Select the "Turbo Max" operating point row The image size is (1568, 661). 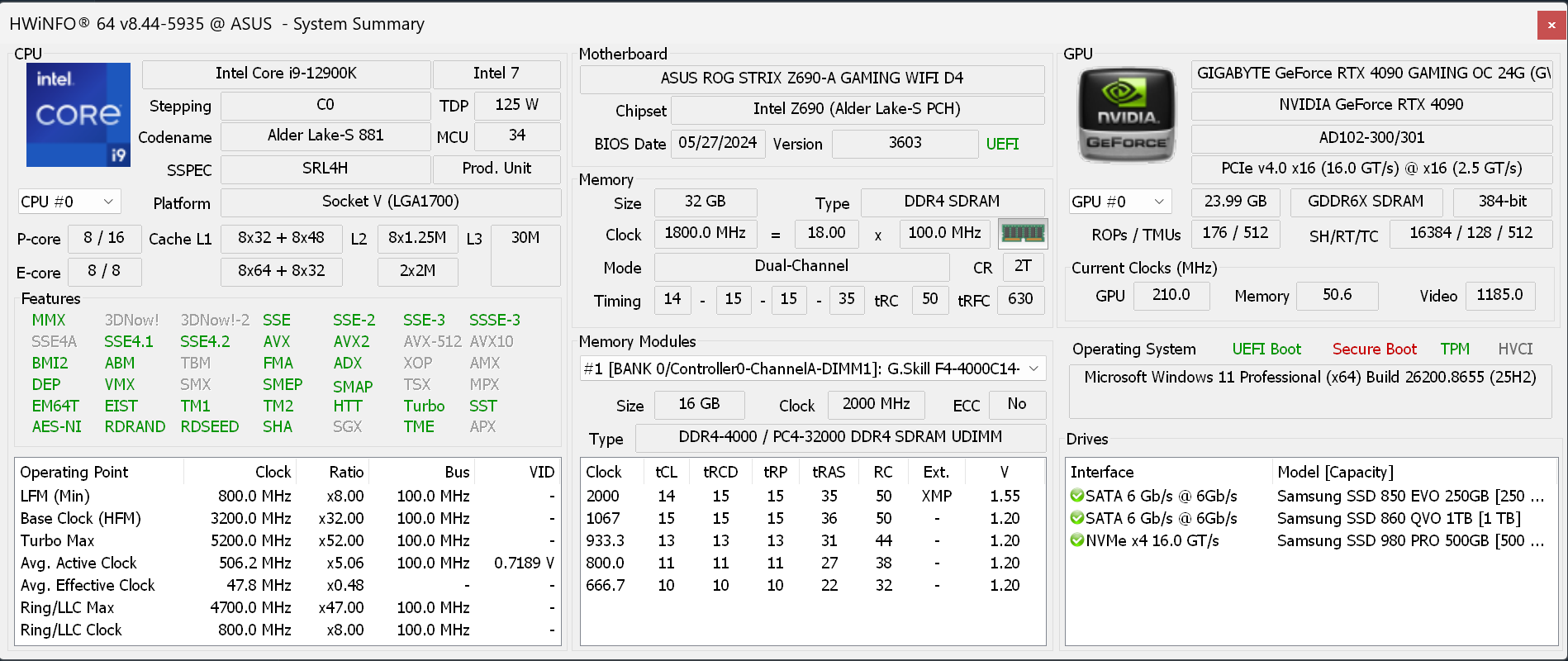pyautogui.click(x=287, y=540)
